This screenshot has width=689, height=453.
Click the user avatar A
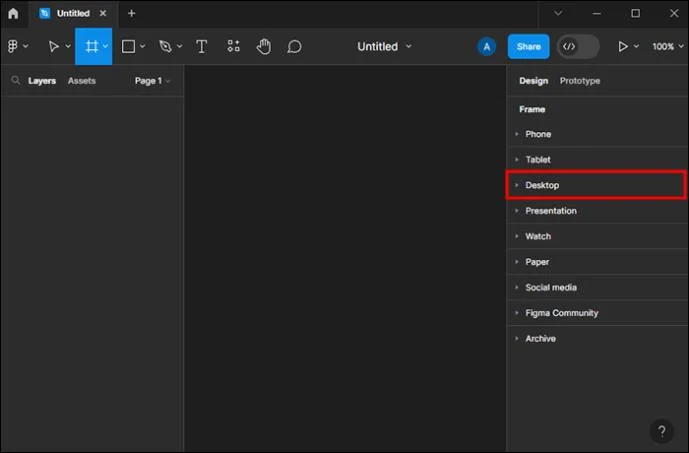(x=486, y=46)
